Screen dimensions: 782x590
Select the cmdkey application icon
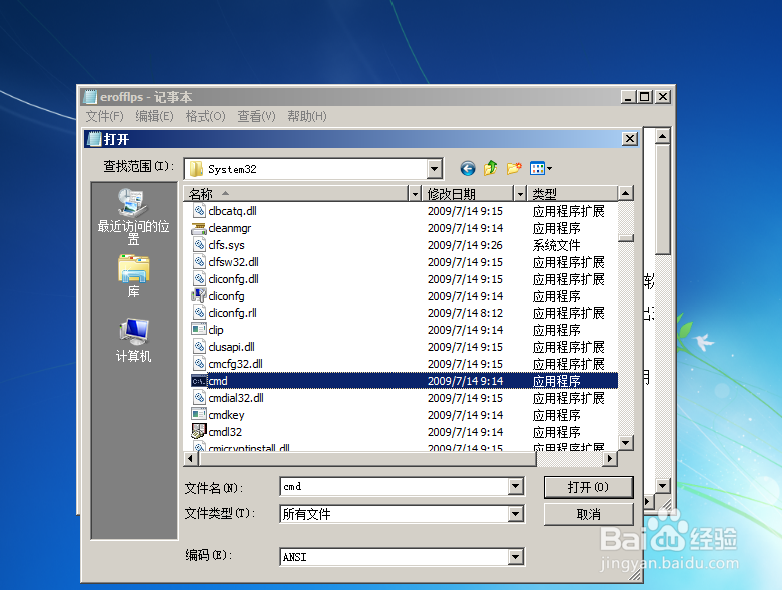pyautogui.click(x=199, y=414)
